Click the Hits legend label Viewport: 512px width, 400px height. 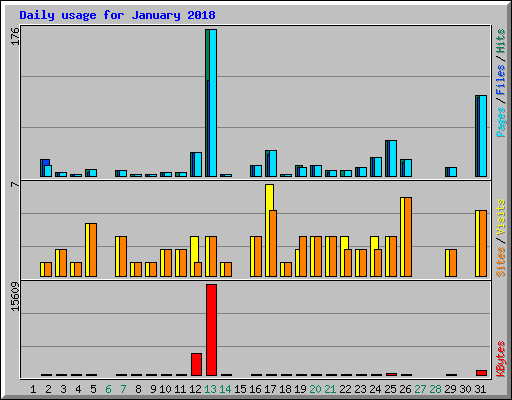coord(501,41)
